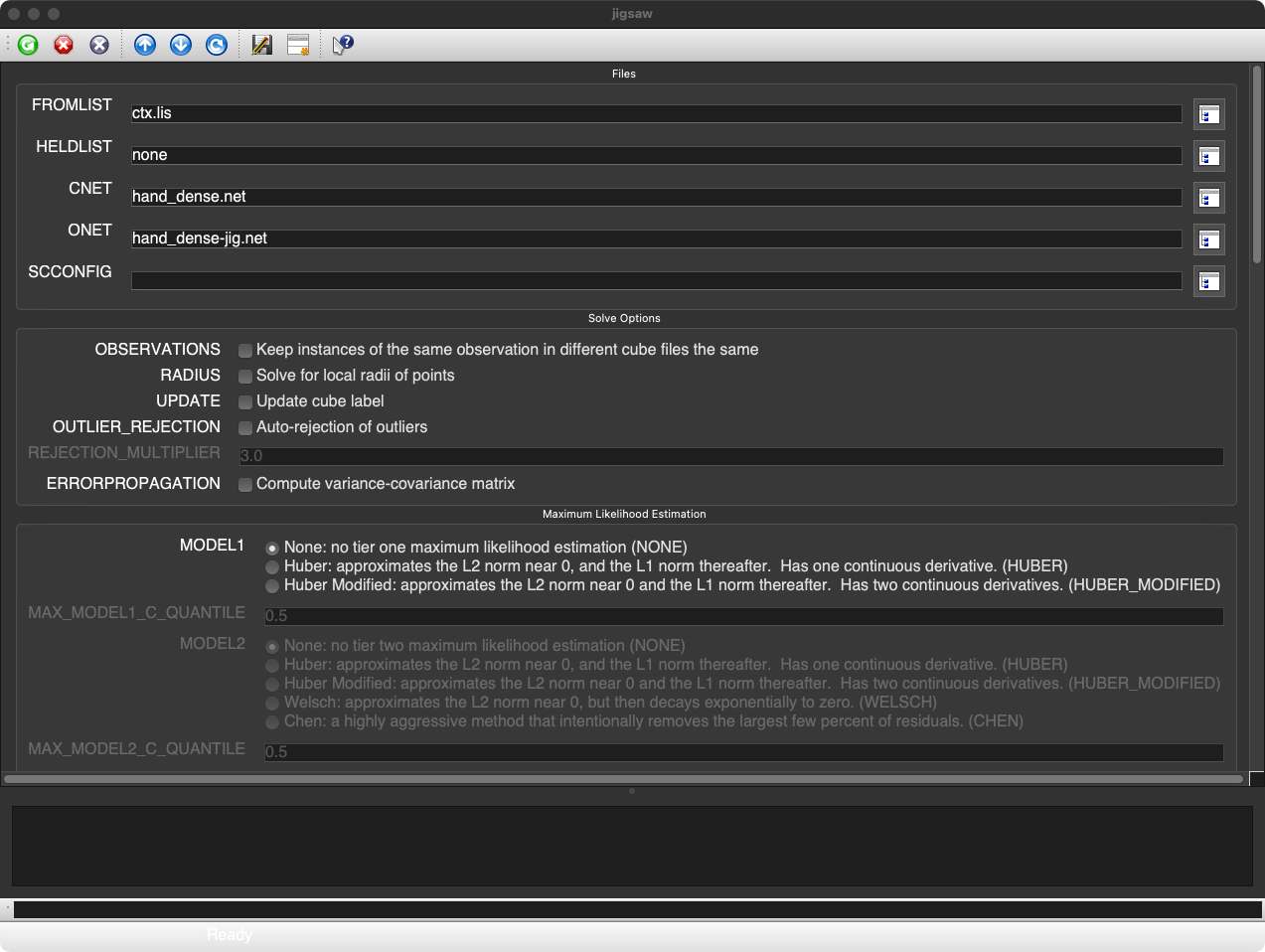Load previous parameters with up arrow
The image size is (1265, 952).
[x=145, y=45]
